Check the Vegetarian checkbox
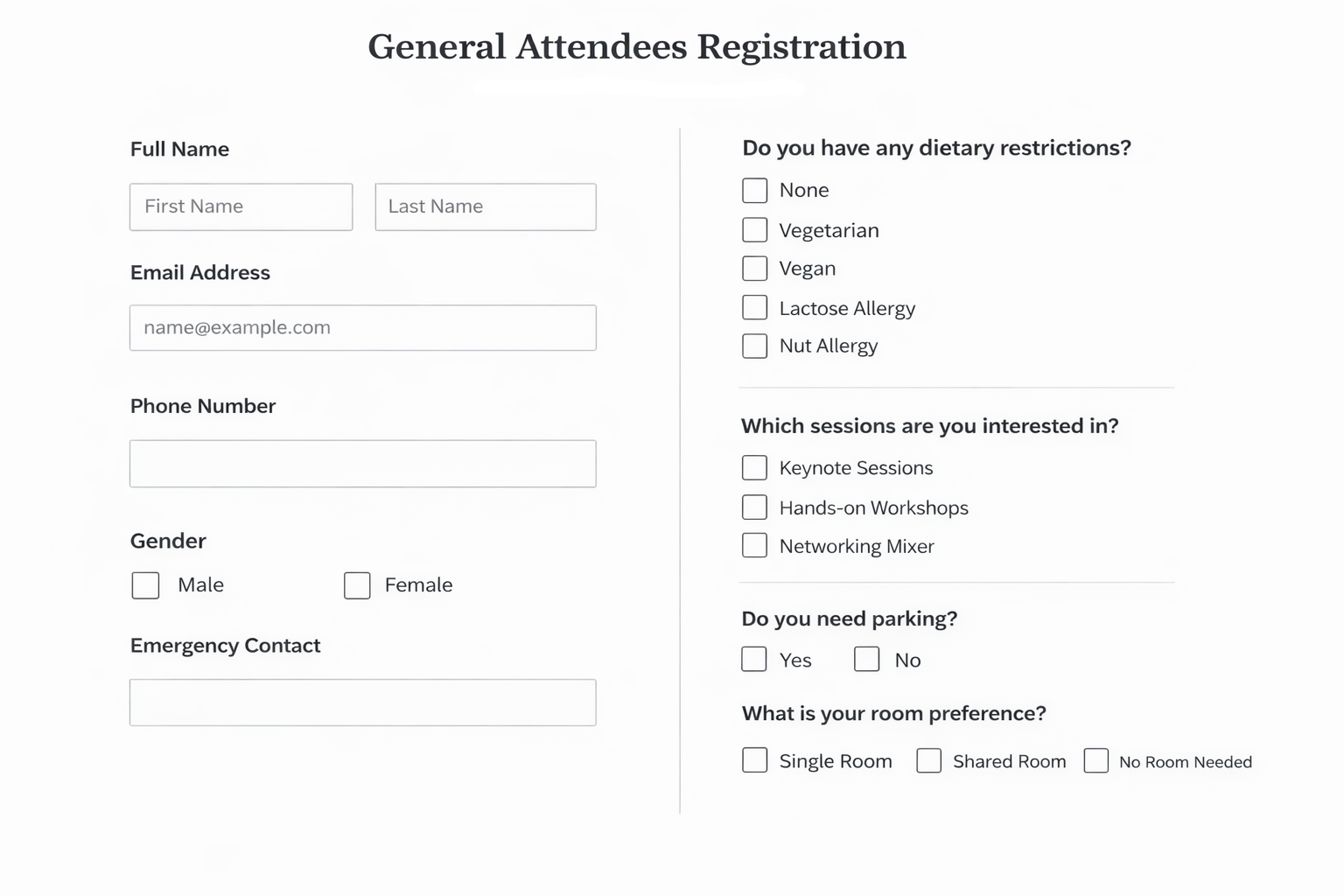 (754, 229)
